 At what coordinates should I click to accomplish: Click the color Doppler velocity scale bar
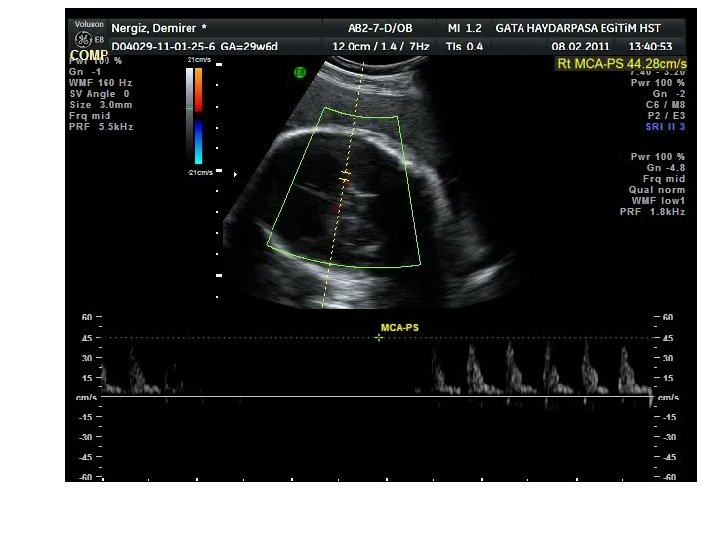198,116
